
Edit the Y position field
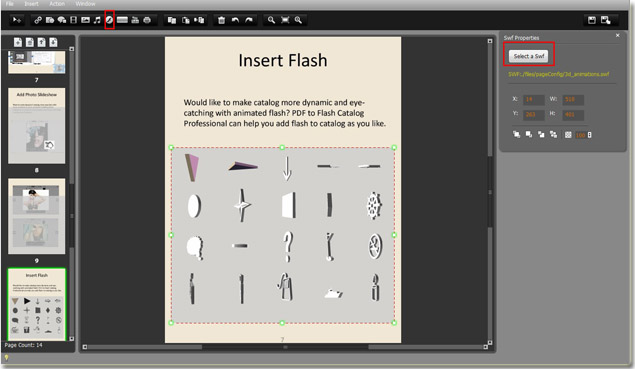click(533, 115)
